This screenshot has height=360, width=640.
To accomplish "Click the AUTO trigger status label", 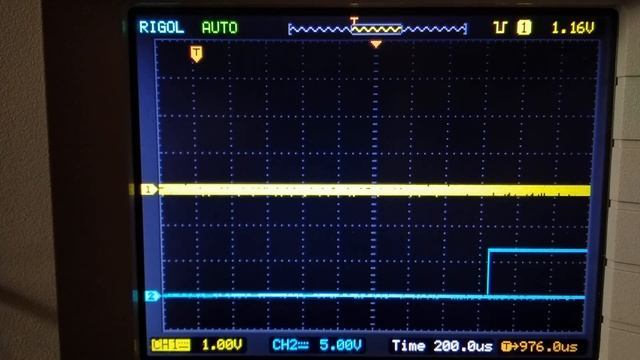I will [220, 28].
